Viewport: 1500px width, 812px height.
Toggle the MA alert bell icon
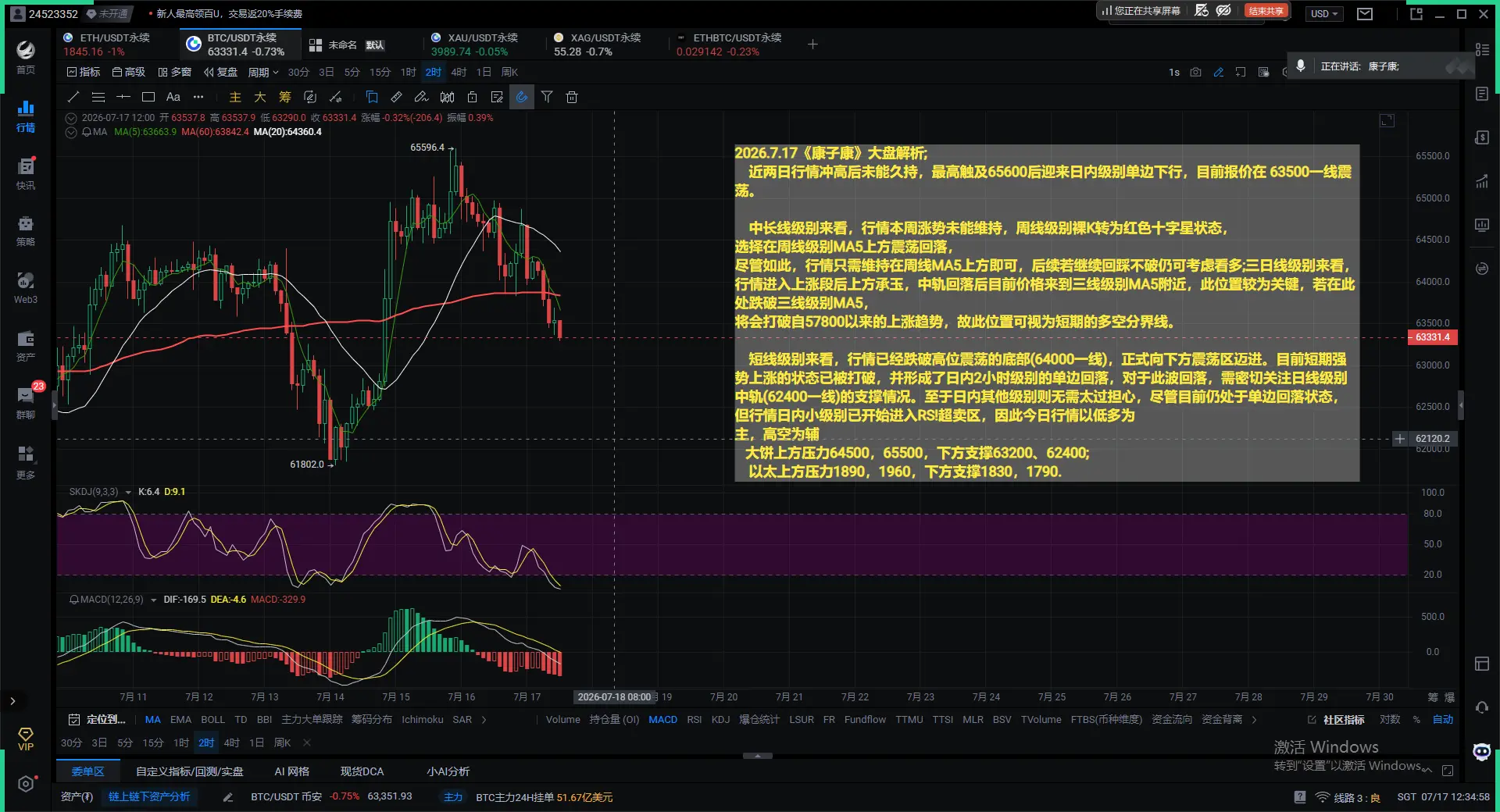pos(87,132)
